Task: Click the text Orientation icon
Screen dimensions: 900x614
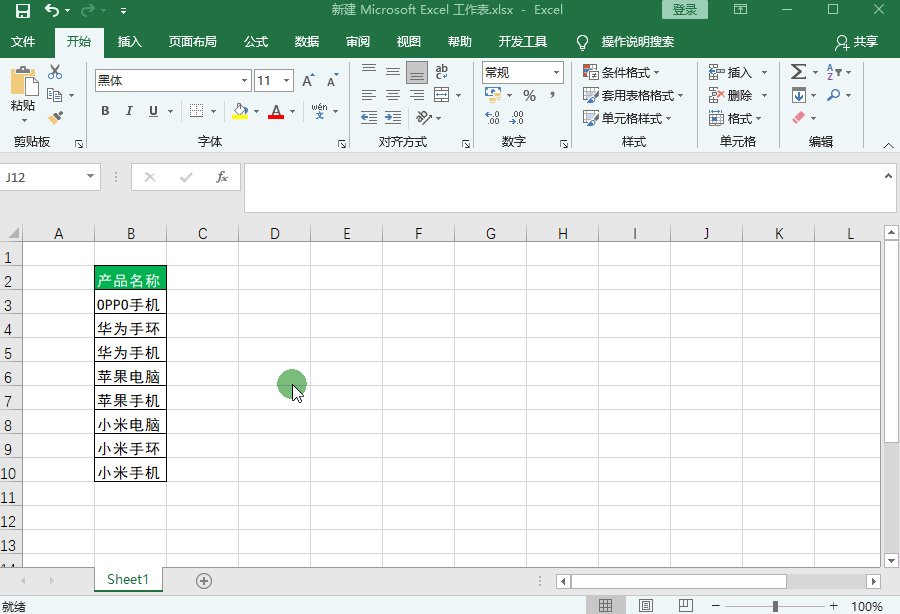Action: click(x=424, y=118)
